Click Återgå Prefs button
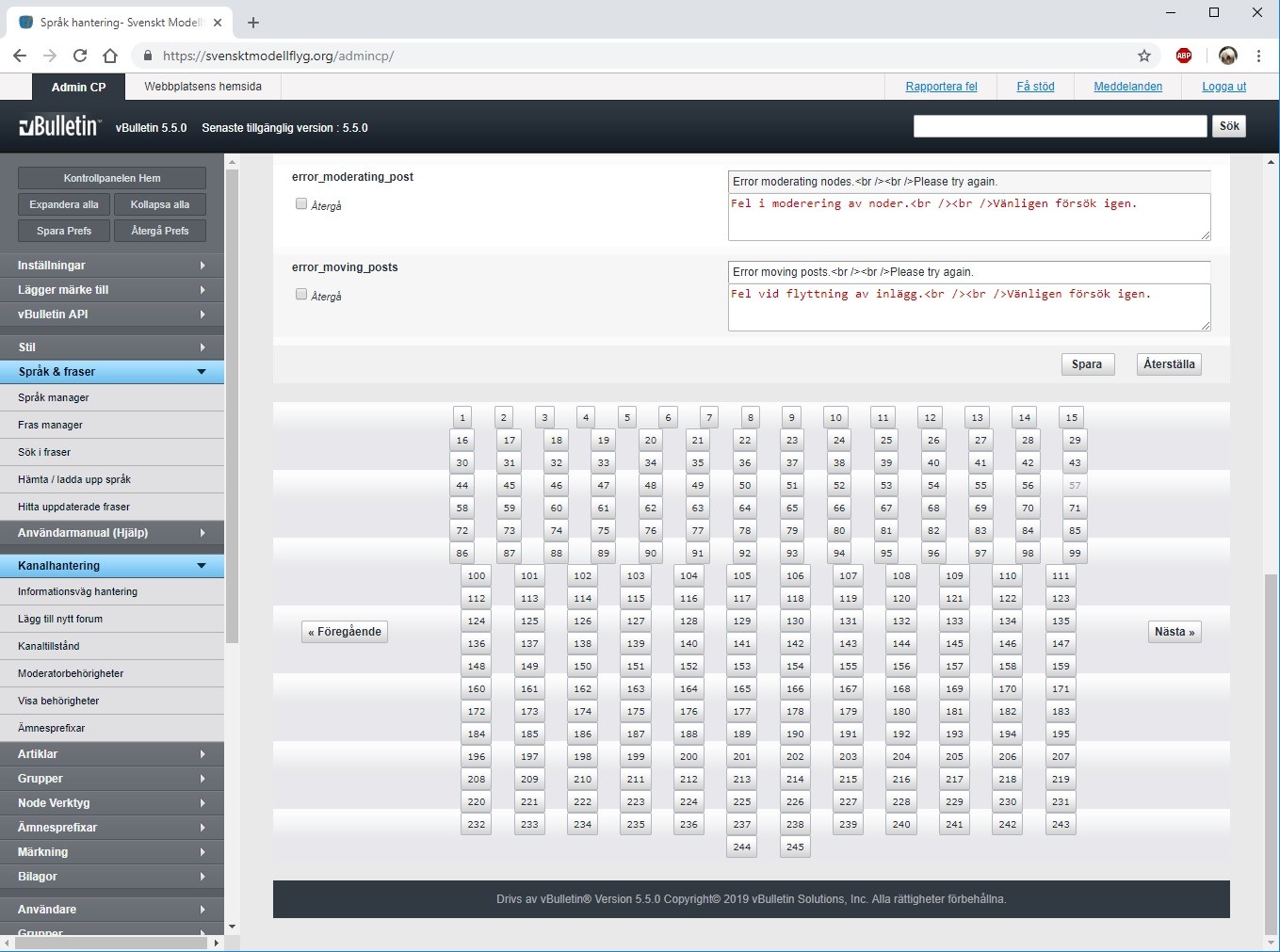The width and height of the screenshot is (1280, 952). [160, 231]
